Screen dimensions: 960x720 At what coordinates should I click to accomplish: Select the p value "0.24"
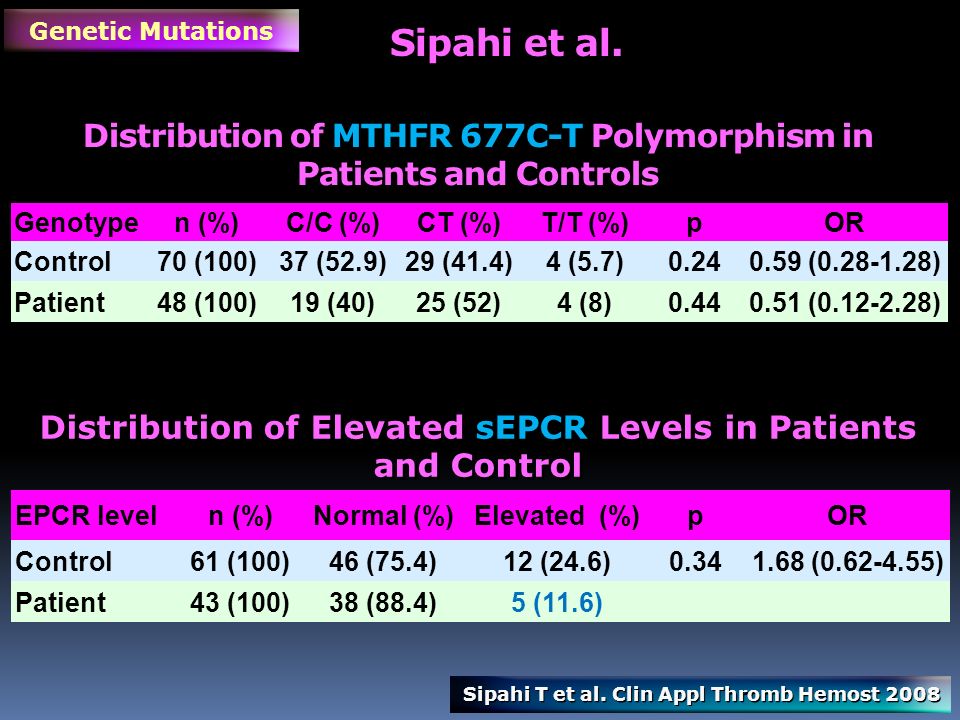[x=694, y=262]
